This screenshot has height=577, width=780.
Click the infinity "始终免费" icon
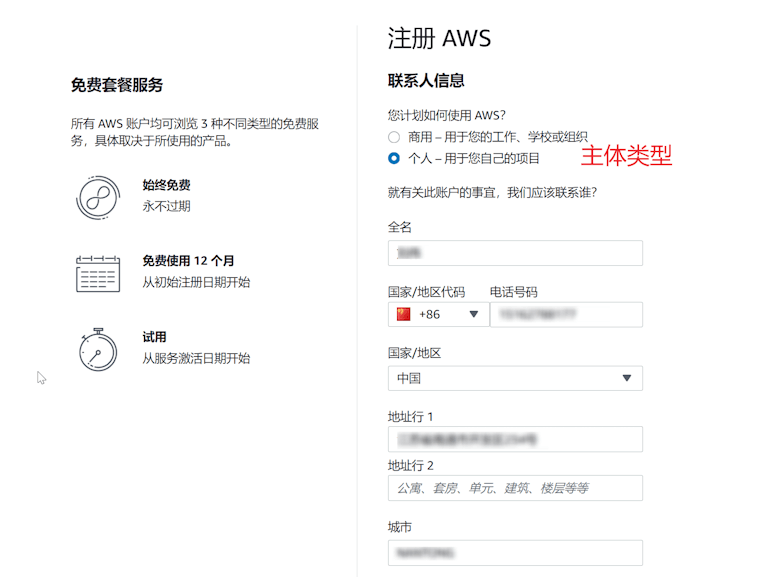98,197
